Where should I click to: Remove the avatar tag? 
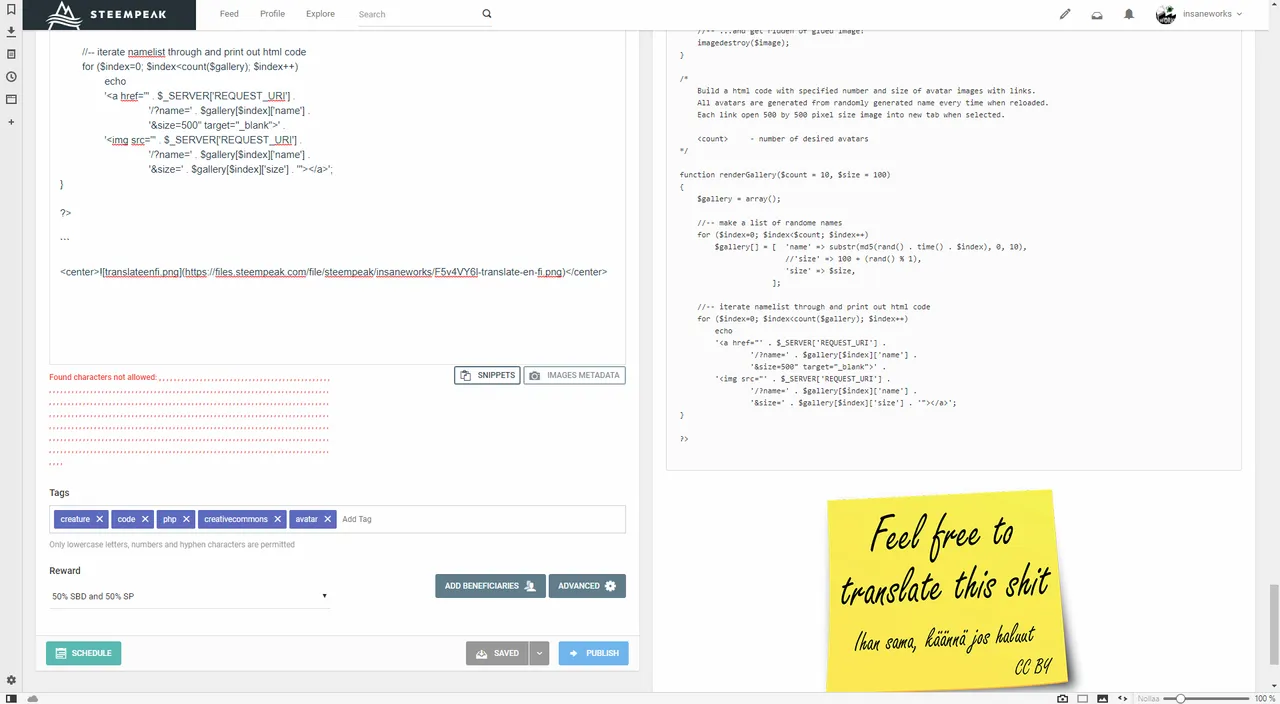327,519
